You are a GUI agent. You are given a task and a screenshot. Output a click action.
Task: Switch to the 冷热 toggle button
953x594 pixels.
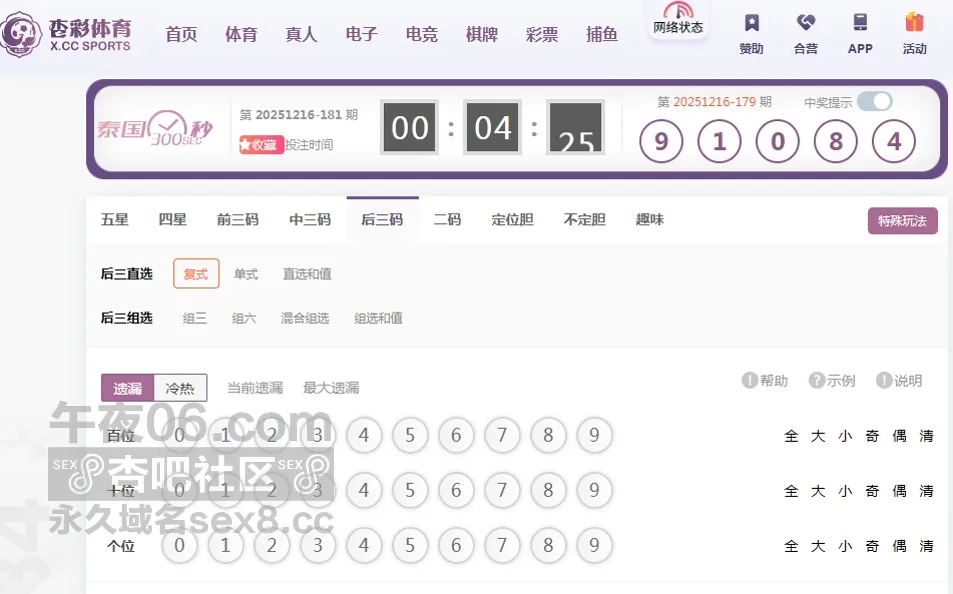[180, 388]
